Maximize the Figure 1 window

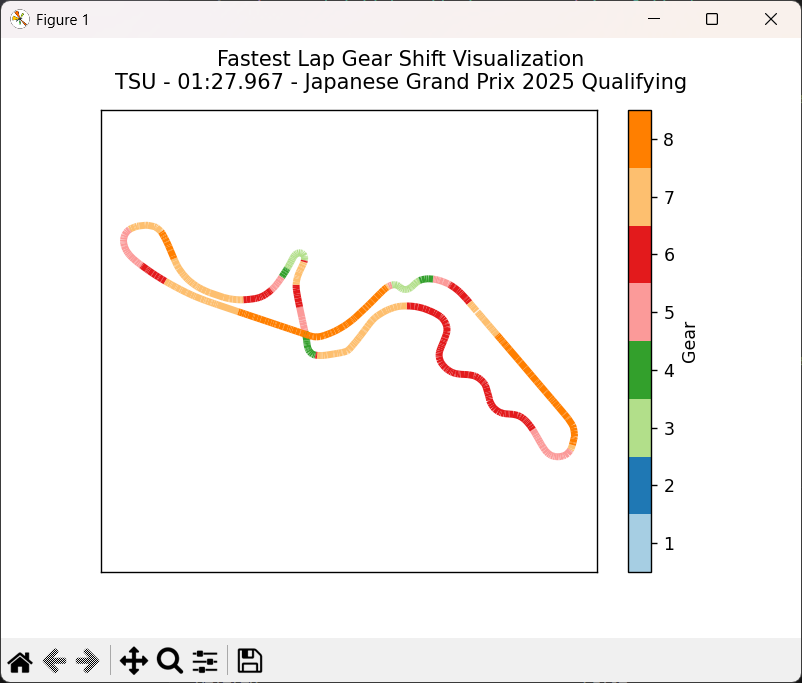pos(711,19)
